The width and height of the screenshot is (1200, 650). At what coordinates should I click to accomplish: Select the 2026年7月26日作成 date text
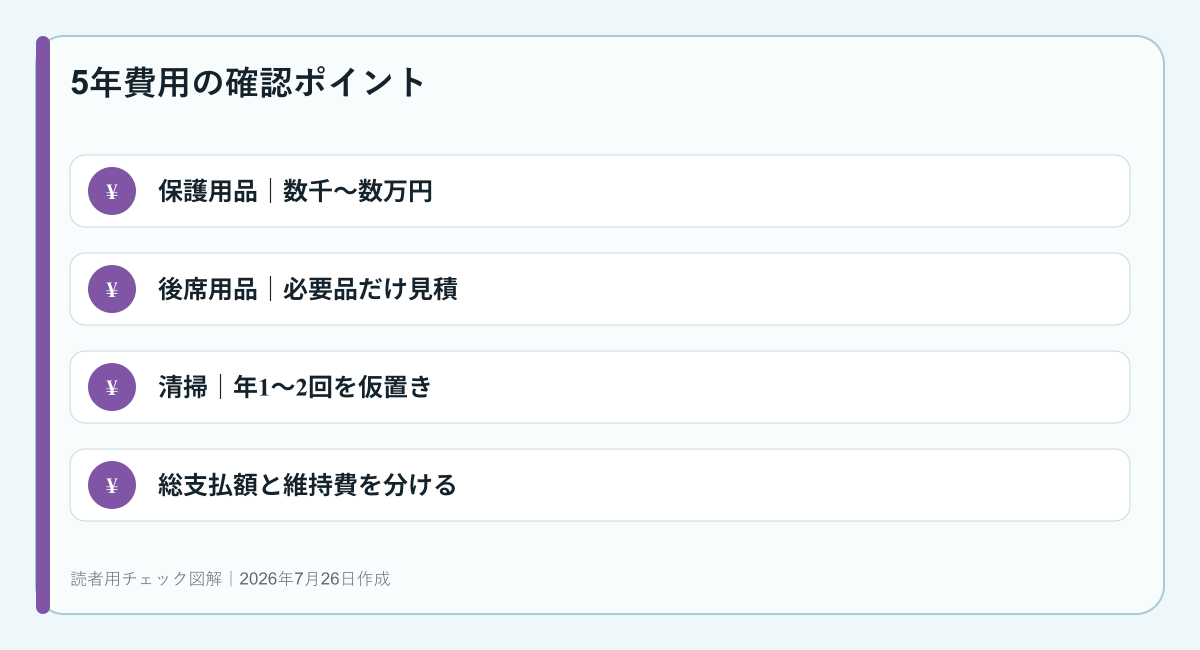pyautogui.click(x=315, y=579)
